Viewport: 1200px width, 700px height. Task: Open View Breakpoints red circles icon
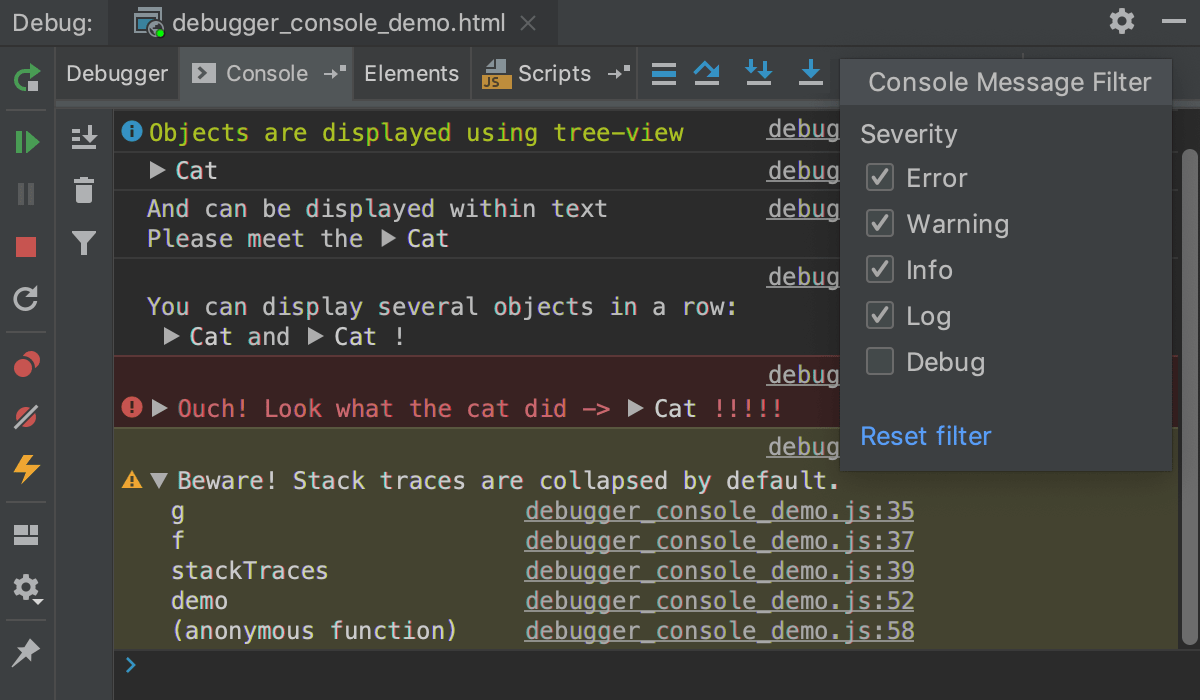pyautogui.click(x=27, y=364)
